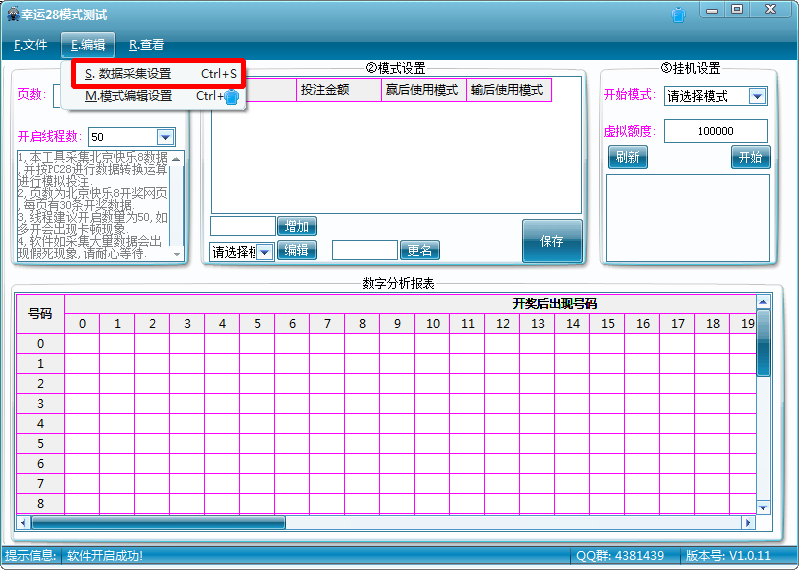Close the application window
Viewport: 799px width, 570px height.
770,10
